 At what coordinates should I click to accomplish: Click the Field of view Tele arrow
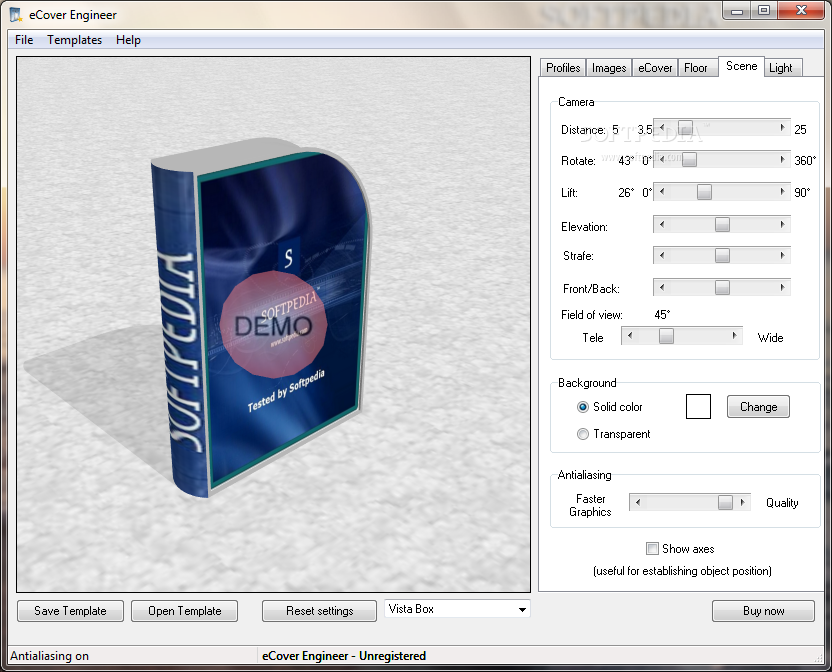630,335
